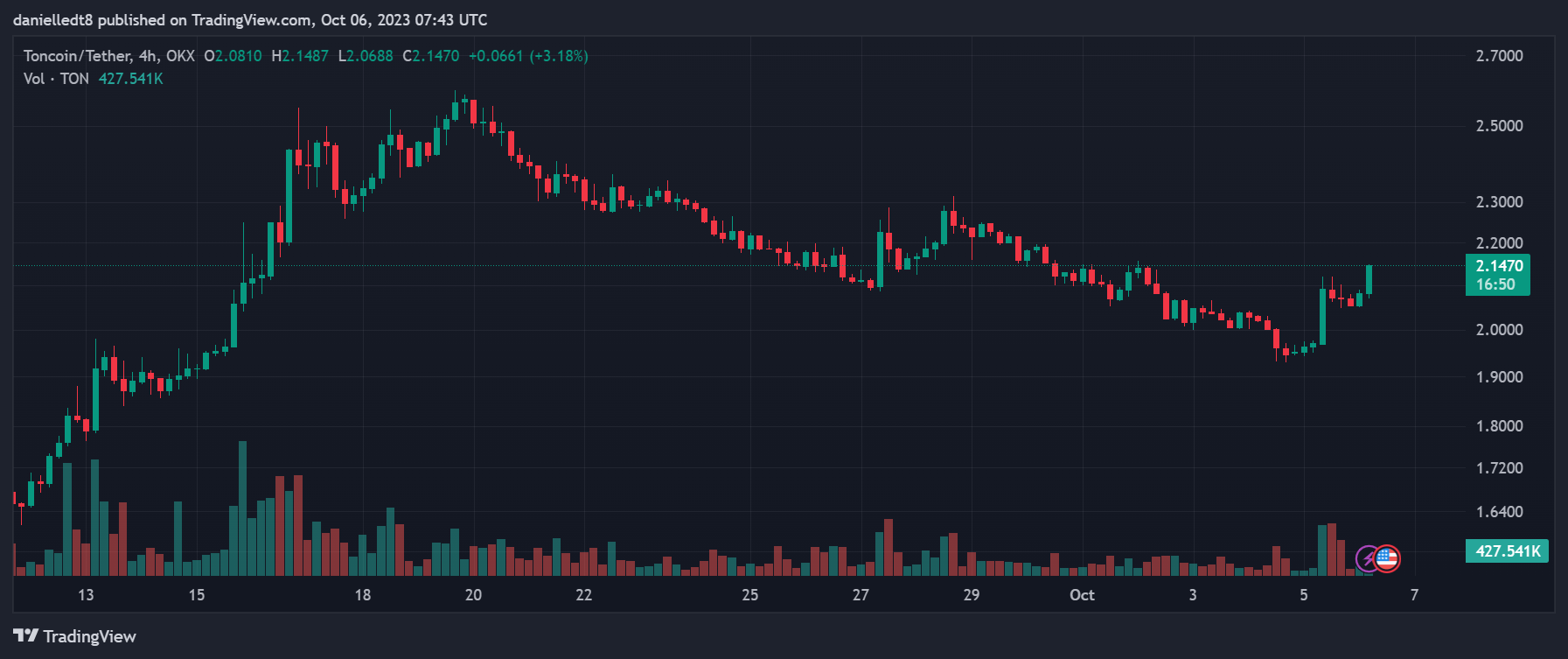Click the 1.8000 price axis label
This screenshot has height=659, width=1568.
[1500, 426]
